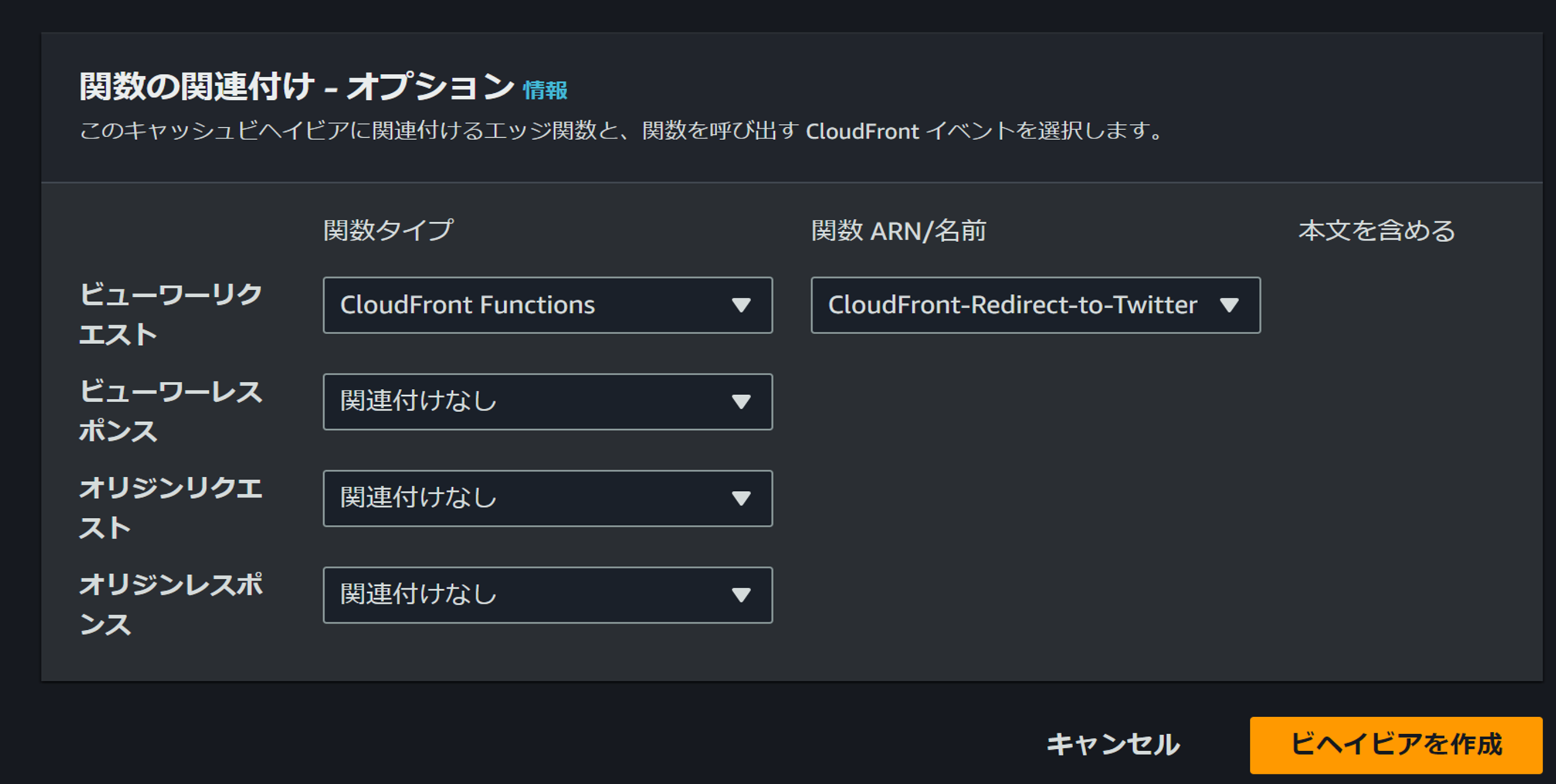The height and width of the screenshot is (784, 1556).
Task: Click the 本文を含める column header
Action: pos(1377,230)
